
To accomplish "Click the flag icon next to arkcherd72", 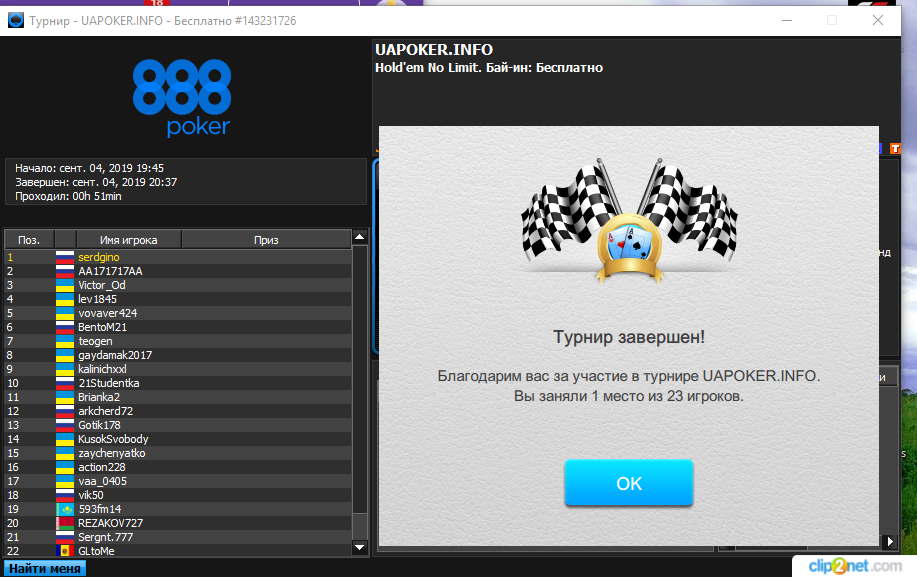I will click(65, 412).
